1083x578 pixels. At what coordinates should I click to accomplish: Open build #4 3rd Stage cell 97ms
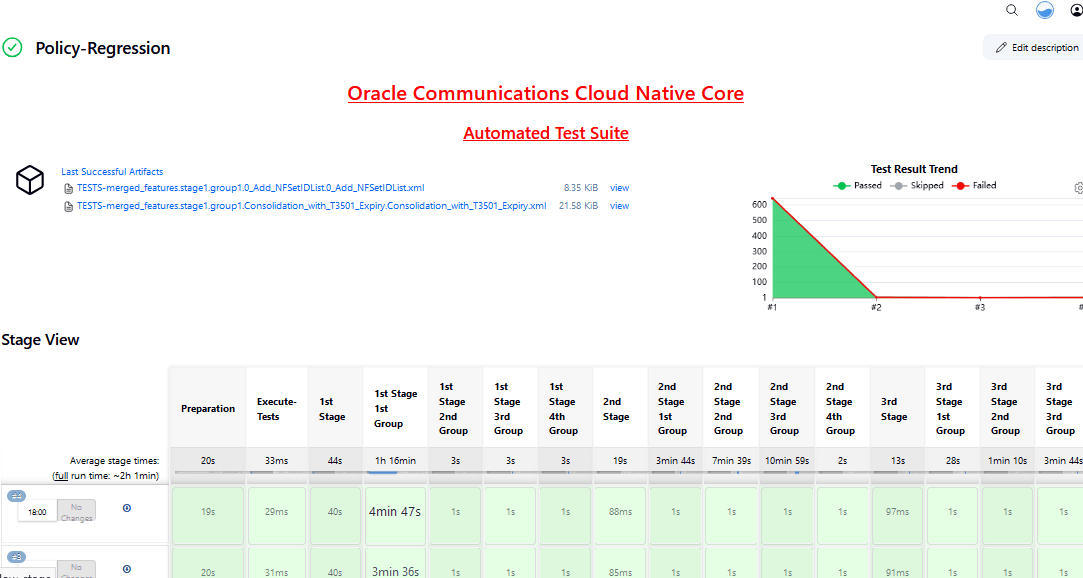(x=897, y=515)
